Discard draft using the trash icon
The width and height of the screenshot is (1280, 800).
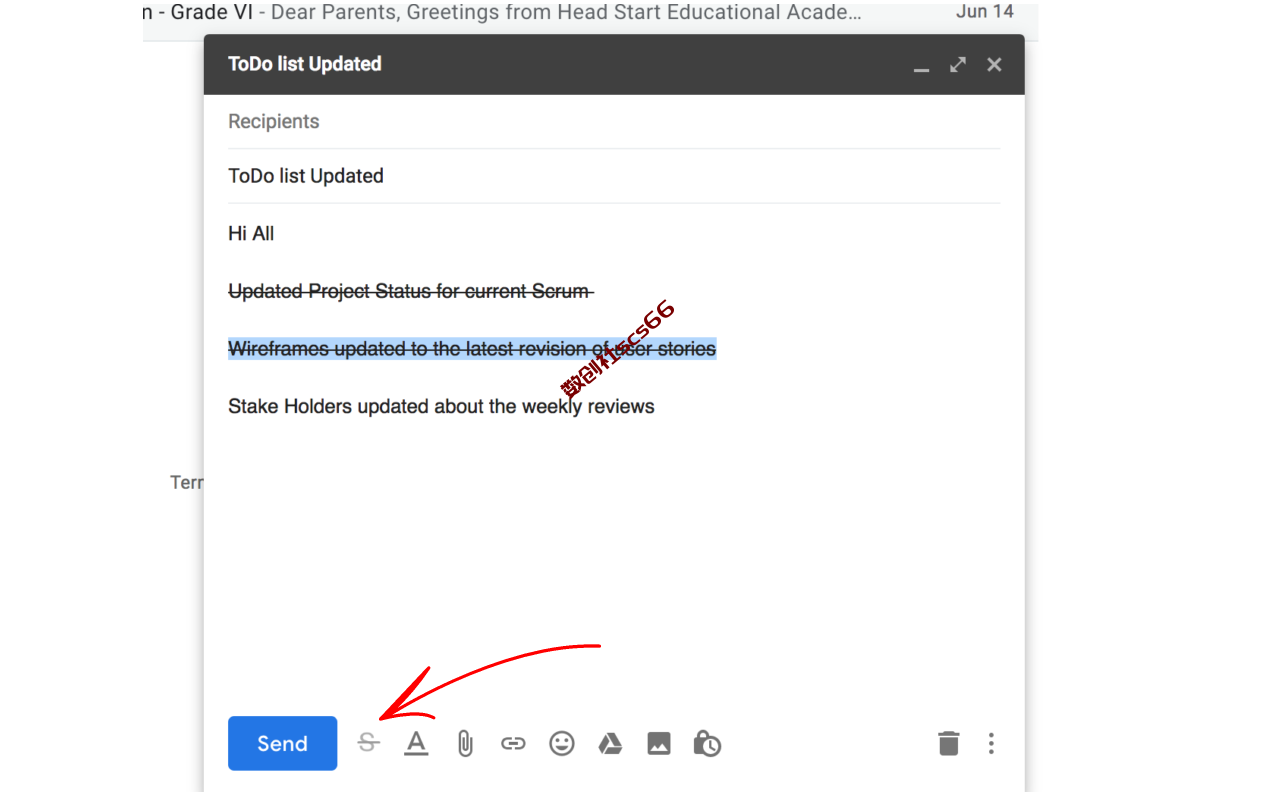[948, 743]
